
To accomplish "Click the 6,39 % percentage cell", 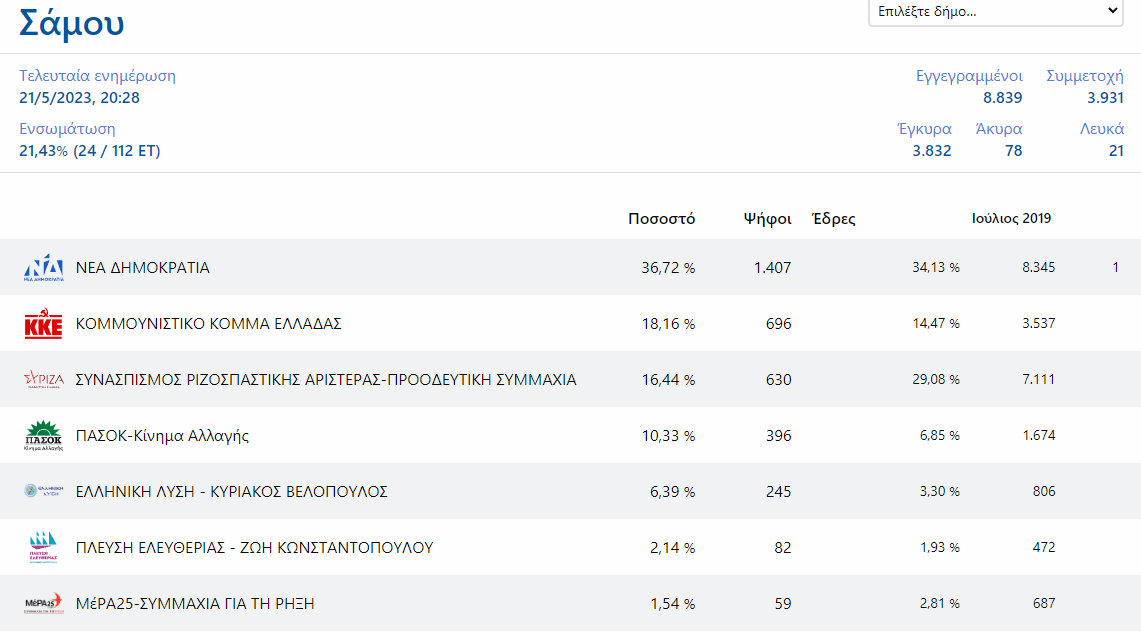I will (672, 492).
